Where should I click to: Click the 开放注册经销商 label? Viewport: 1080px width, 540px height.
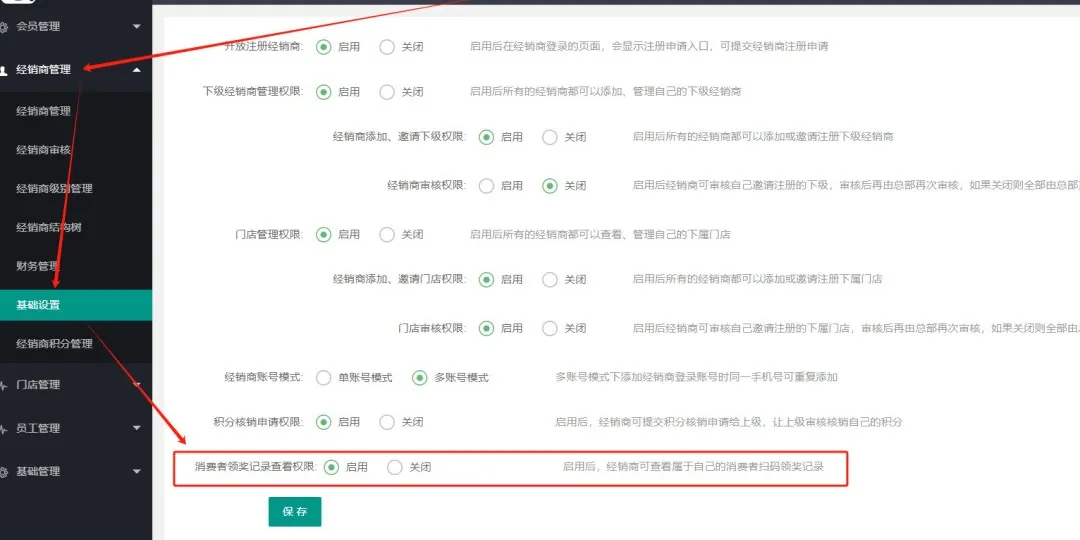tap(263, 47)
